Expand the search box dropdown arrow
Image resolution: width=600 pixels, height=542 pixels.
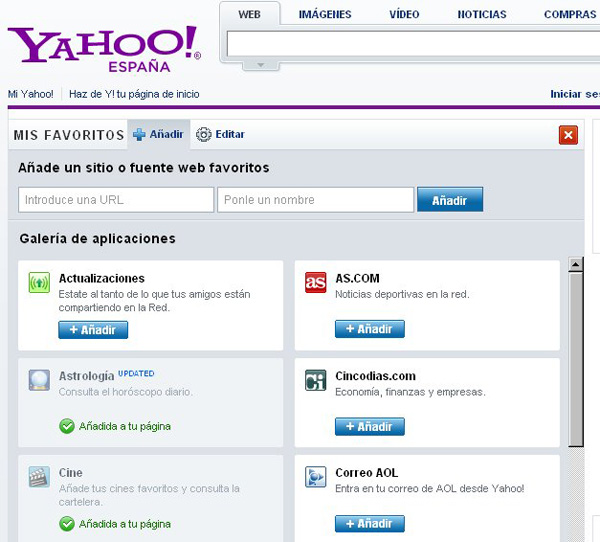(261, 65)
